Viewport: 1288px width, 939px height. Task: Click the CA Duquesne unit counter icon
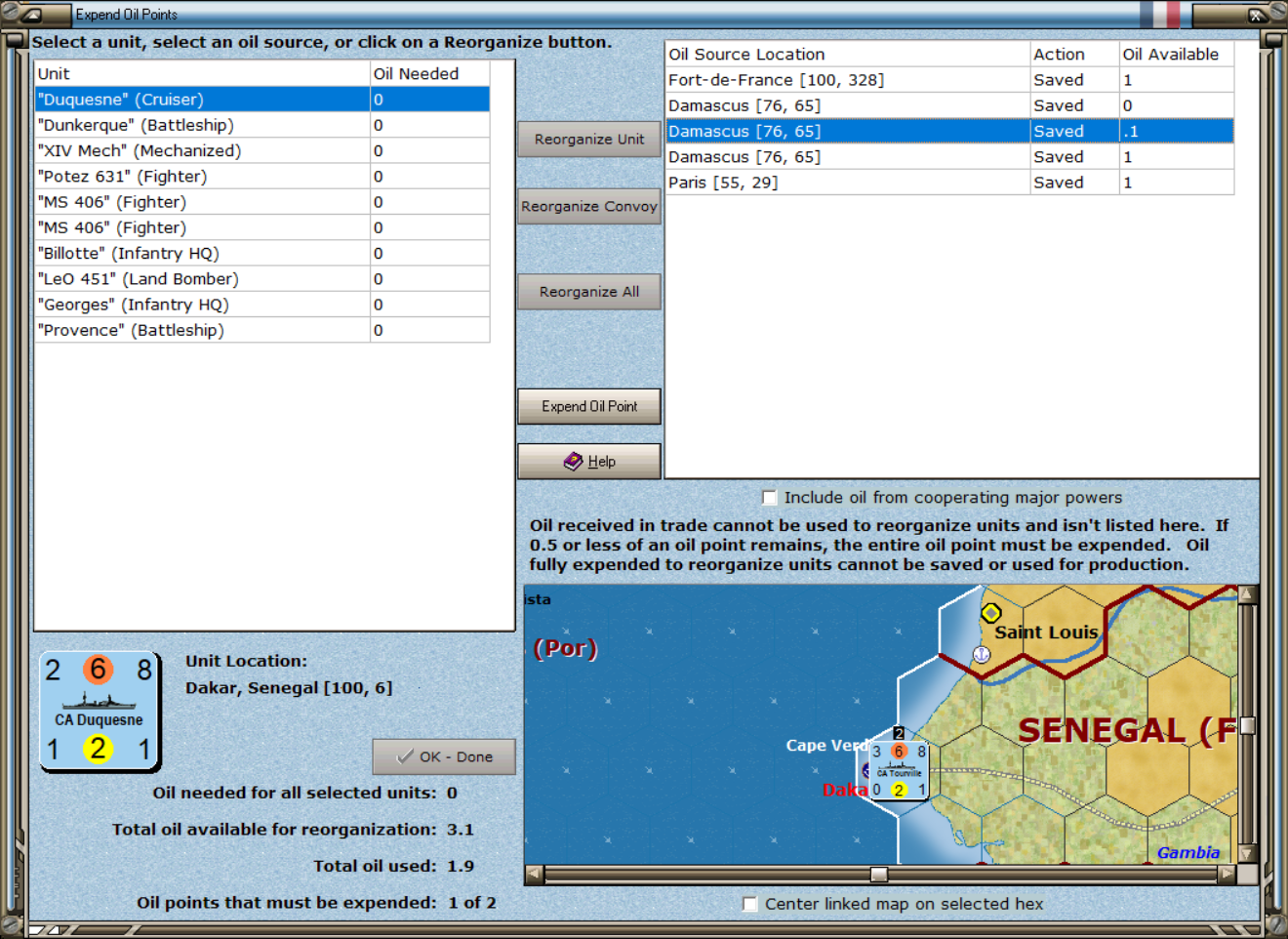pyautogui.click(x=99, y=711)
